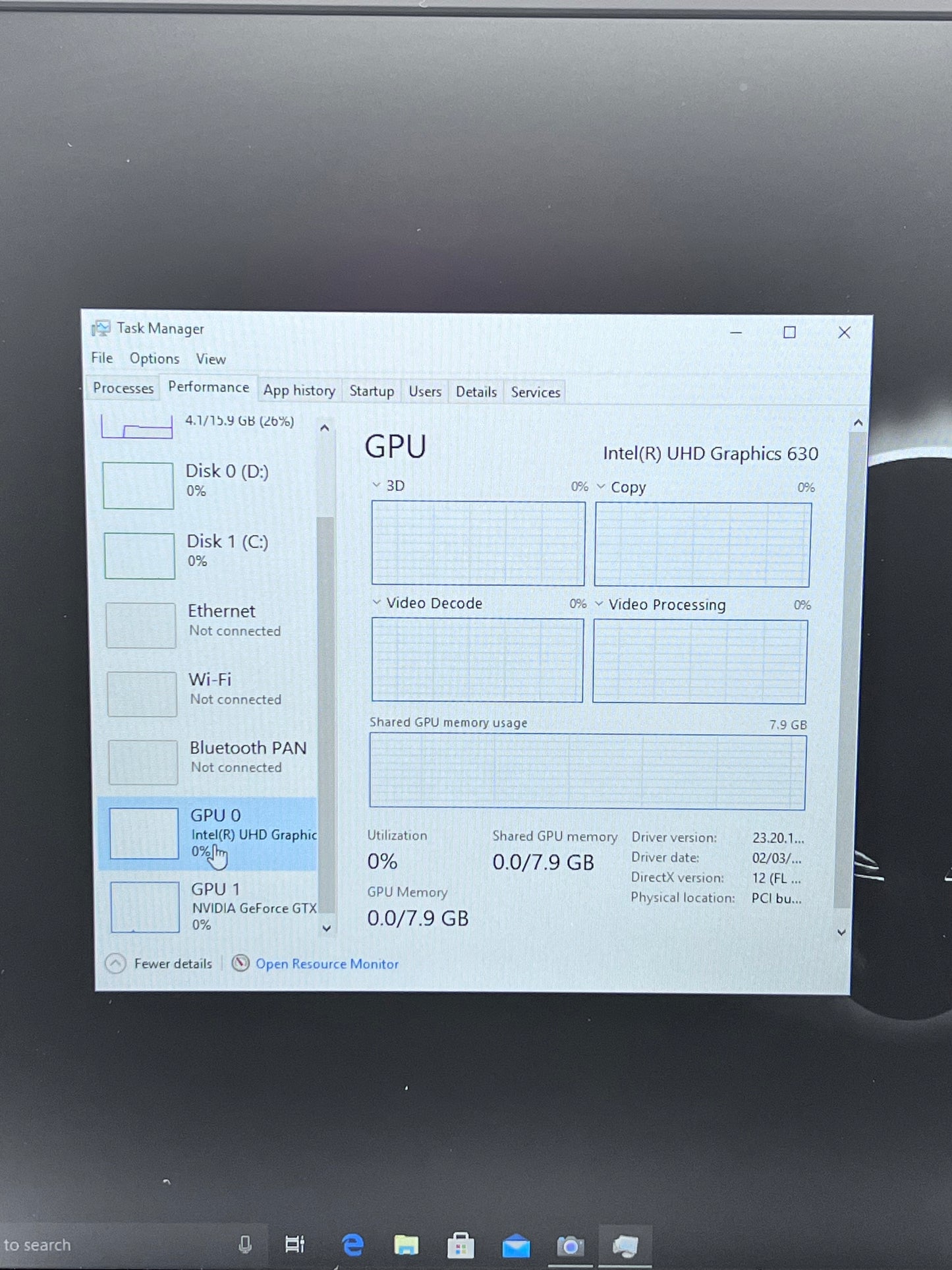952x1270 pixels.
Task: Open the Mail app taskbar icon
Action: click(x=516, y=1246)
